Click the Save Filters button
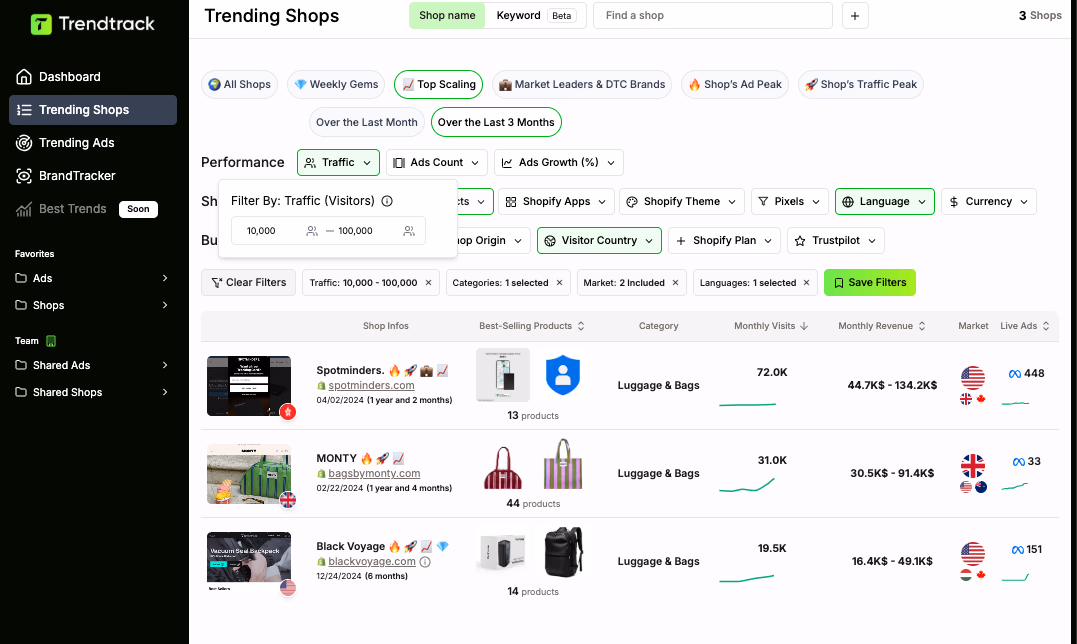This screenshot has width=1077, height=644. click(870, 283)
